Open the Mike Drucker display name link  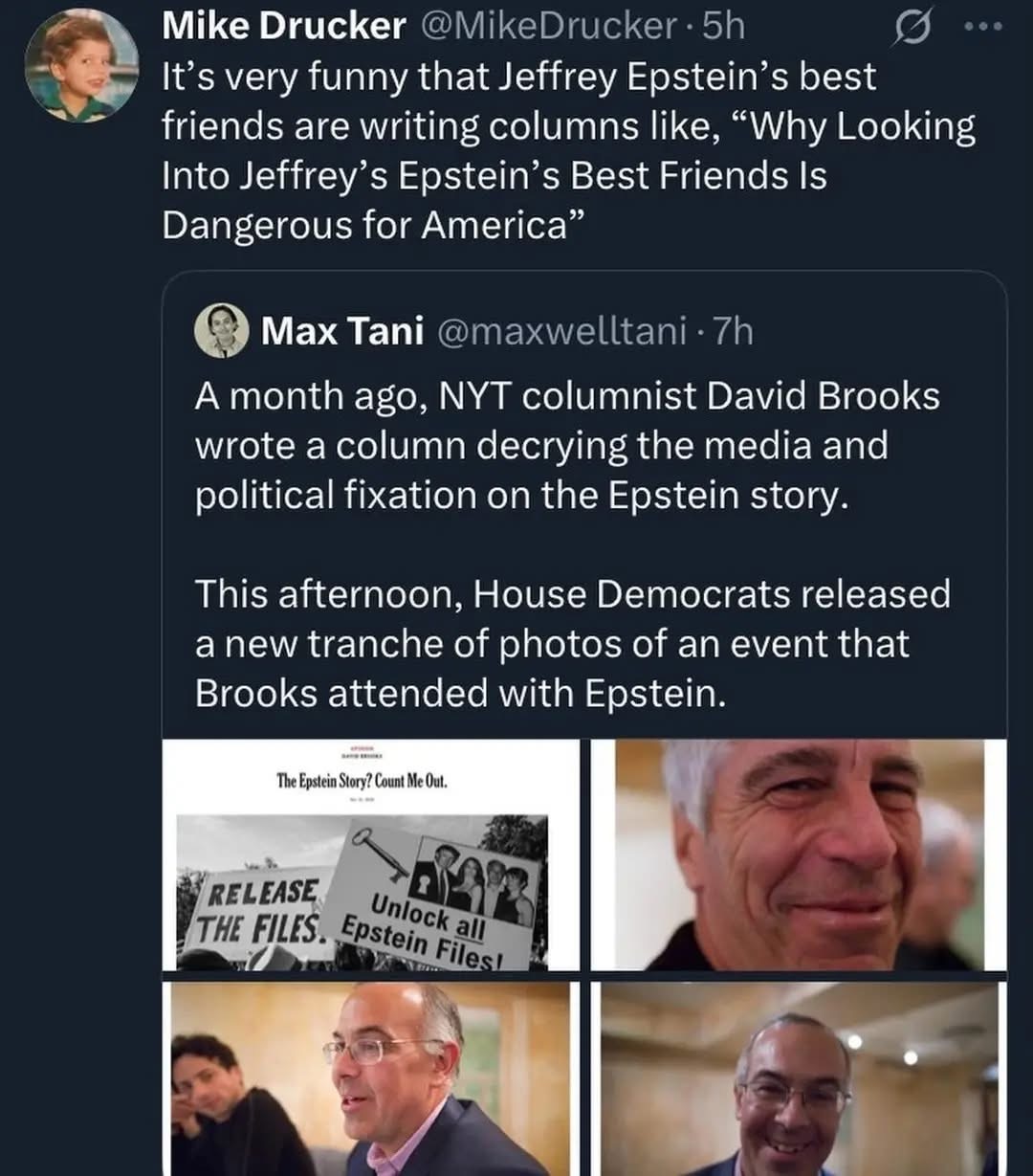coord(284,27)
